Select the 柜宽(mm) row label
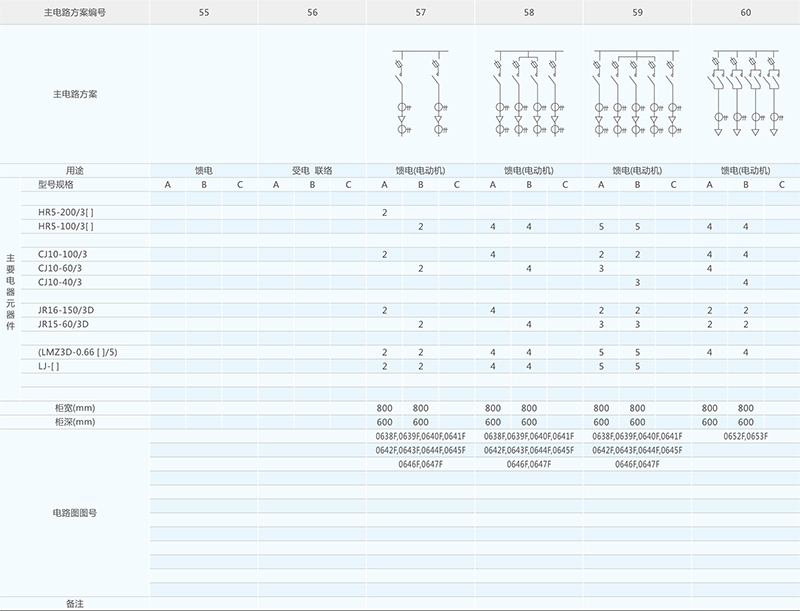The image size is (800, 611). [75, 408]
